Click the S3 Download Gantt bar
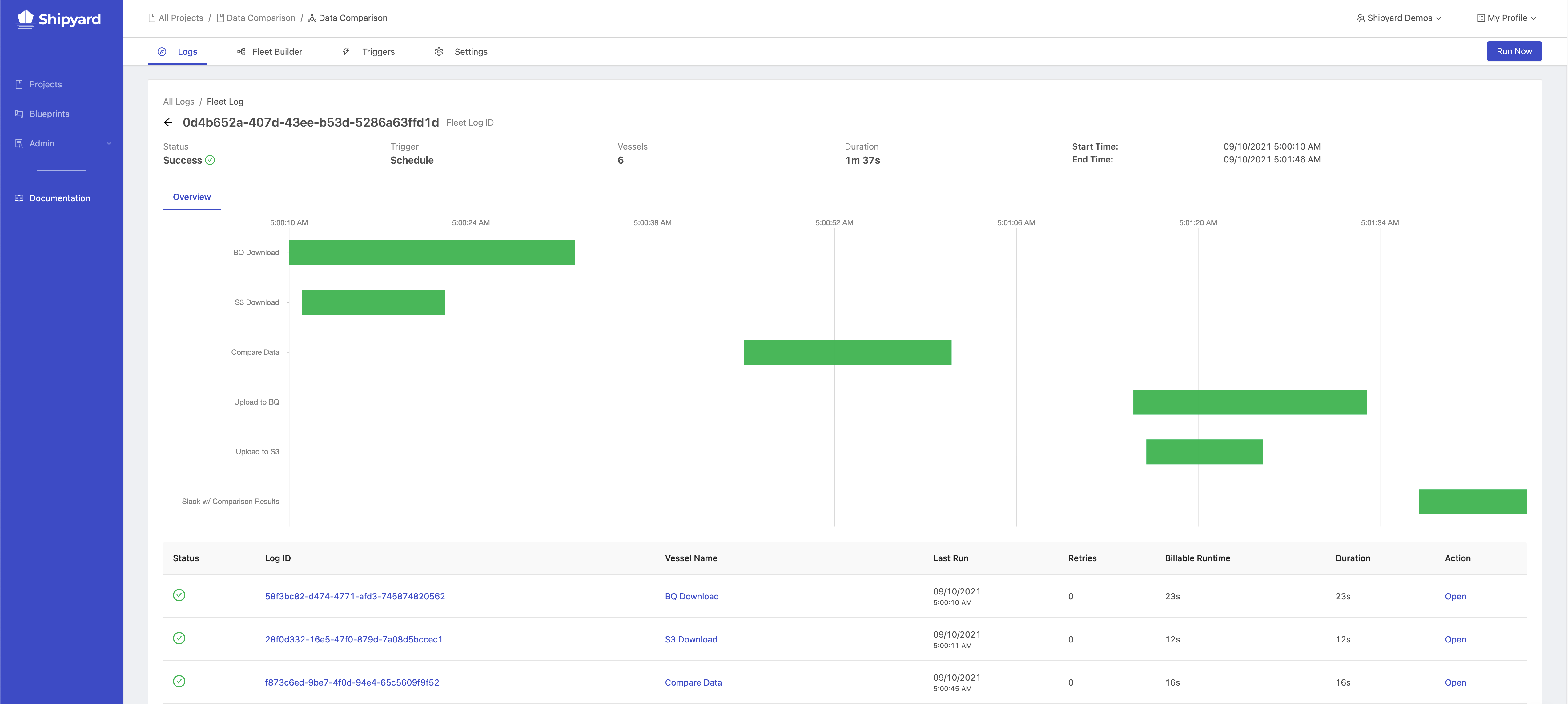Image resolution: width=1568 pixels, height=704 pixels. point(373,302)
